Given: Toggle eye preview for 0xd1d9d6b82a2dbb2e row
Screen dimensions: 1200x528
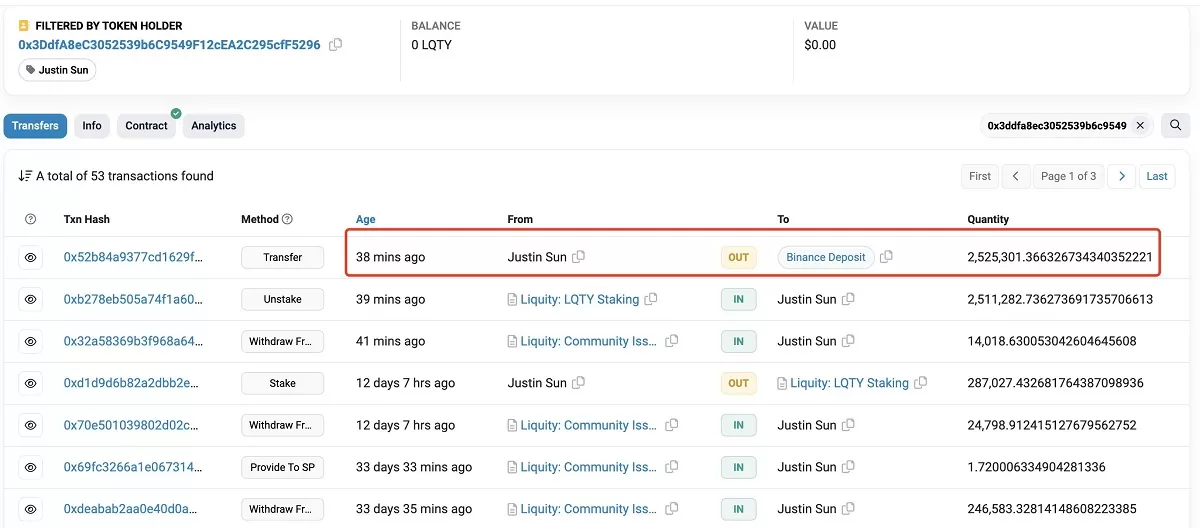Looking at the screenshot, I should (30, 383).
